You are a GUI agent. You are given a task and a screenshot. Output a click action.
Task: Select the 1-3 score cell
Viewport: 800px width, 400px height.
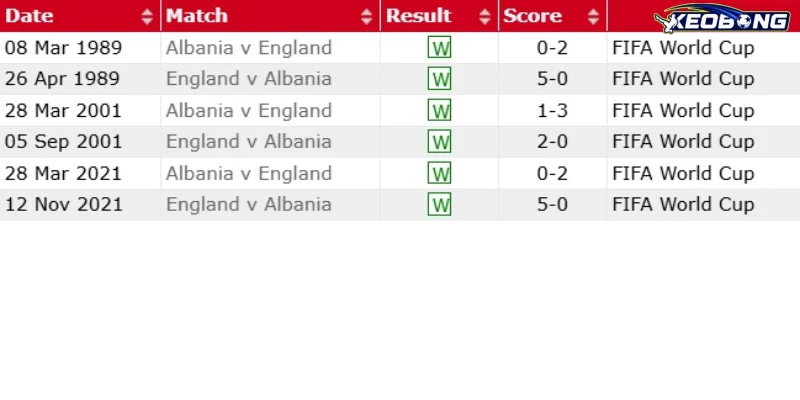553,110
